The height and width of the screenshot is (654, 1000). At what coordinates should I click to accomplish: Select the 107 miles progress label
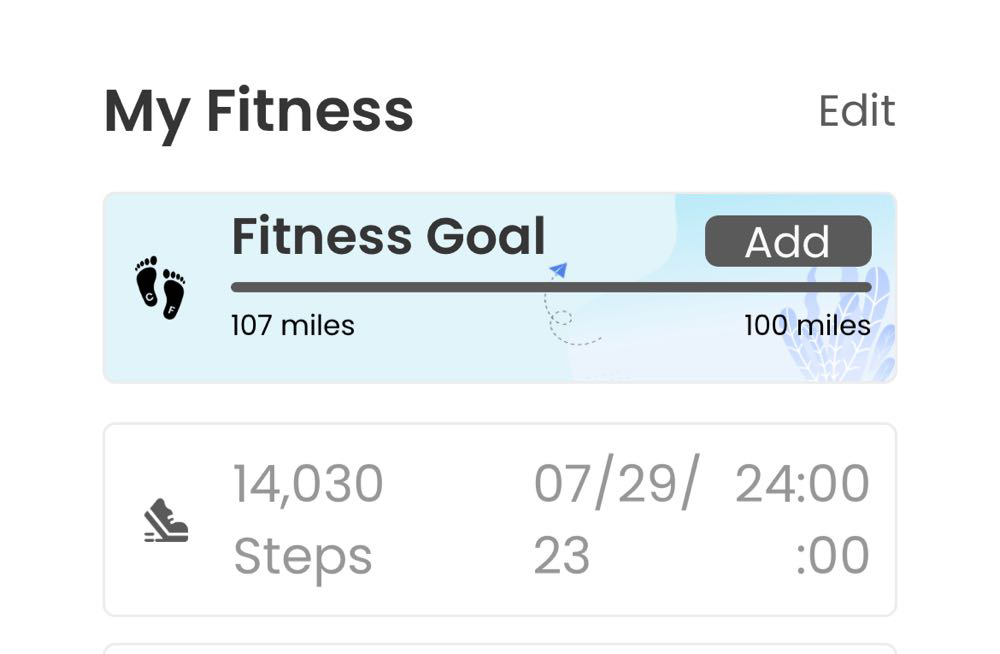293,325
